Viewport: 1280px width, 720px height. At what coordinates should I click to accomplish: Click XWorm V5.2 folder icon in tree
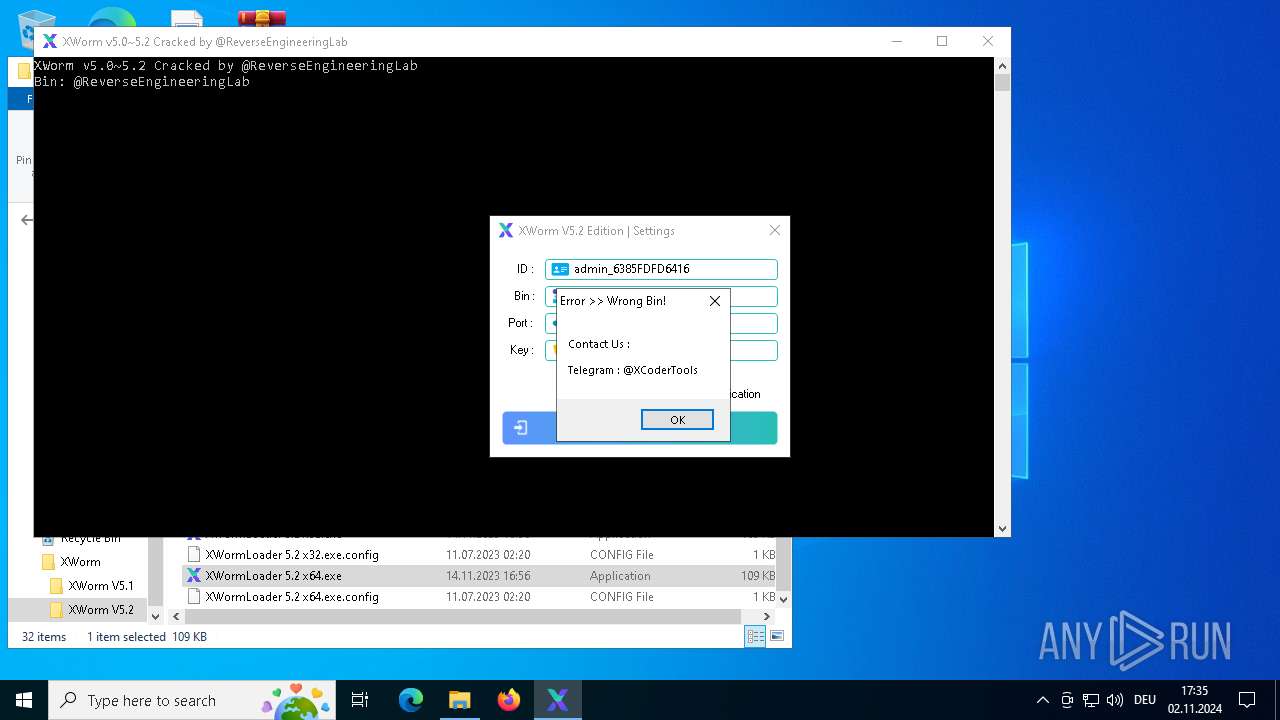[57, 610]
